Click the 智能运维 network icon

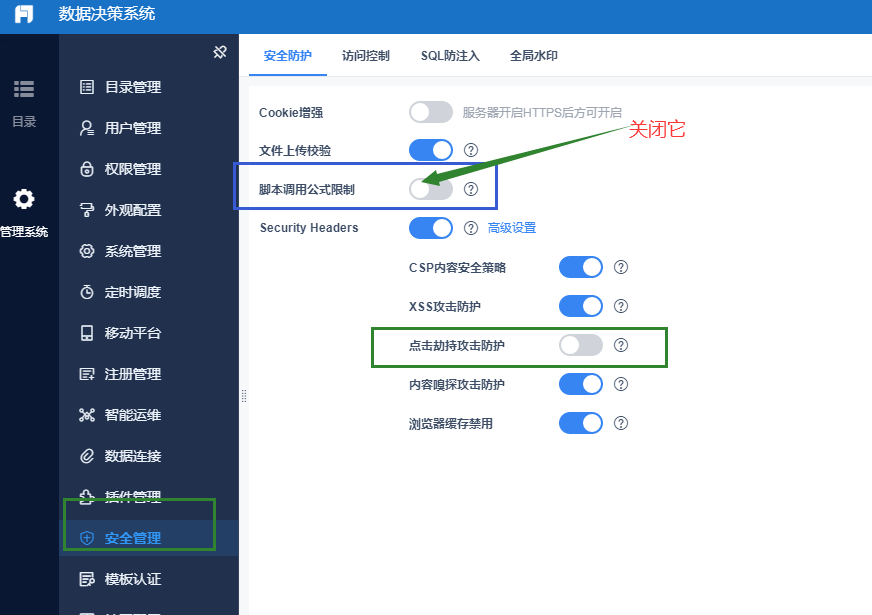coord(87,415)
